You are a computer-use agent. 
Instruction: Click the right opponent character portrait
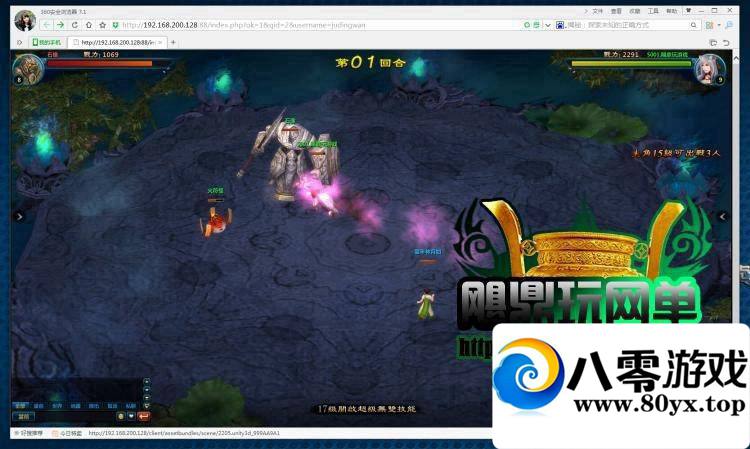tap(710, 69)
